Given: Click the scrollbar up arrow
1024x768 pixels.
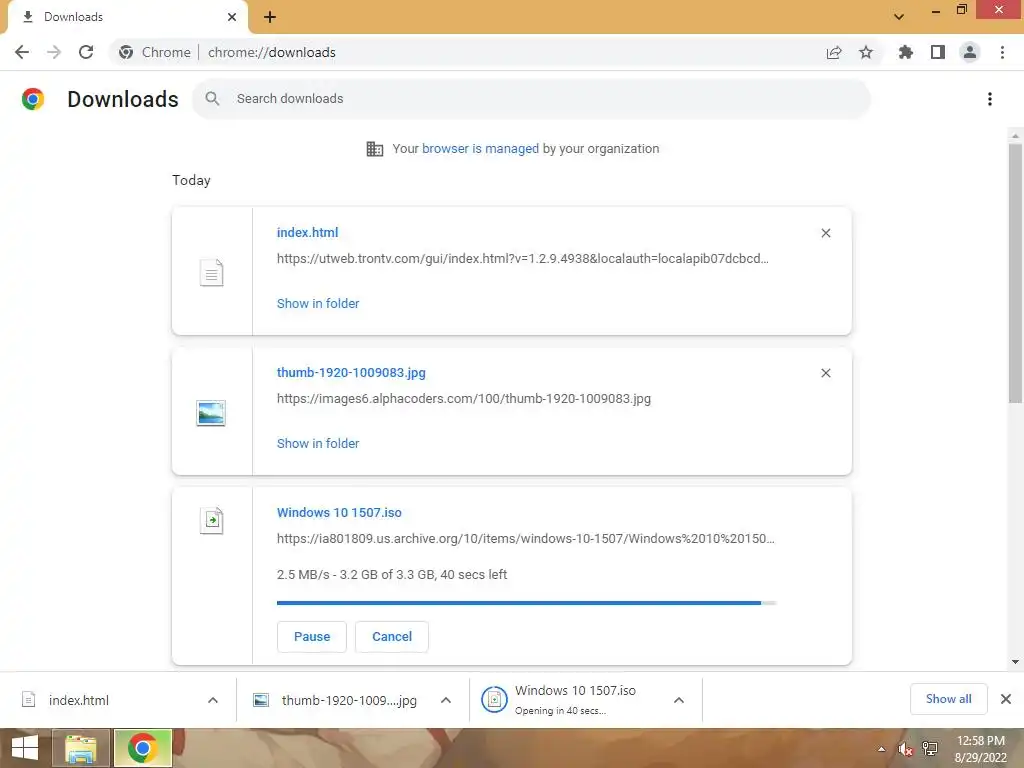Looking at the screenshot, I should pos(1016,135).
